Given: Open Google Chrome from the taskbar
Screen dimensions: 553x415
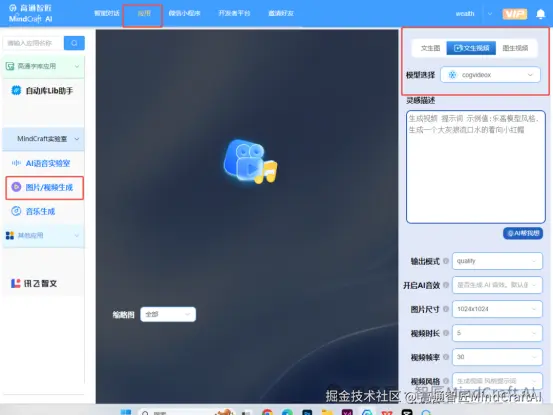Looking at the screenshot, I should tap(267, 412).
